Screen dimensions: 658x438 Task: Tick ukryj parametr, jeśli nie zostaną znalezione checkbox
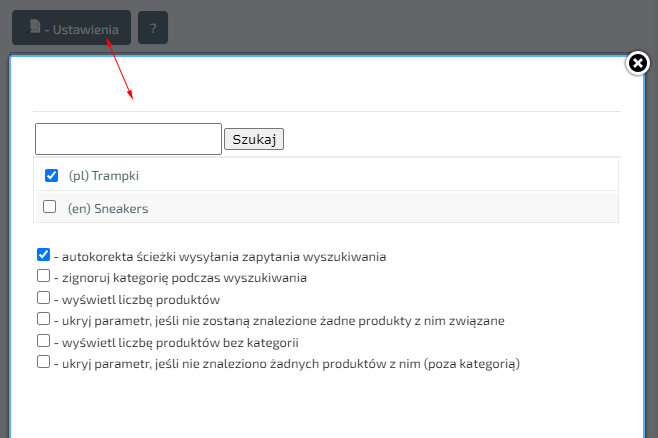tap(43, 319)
